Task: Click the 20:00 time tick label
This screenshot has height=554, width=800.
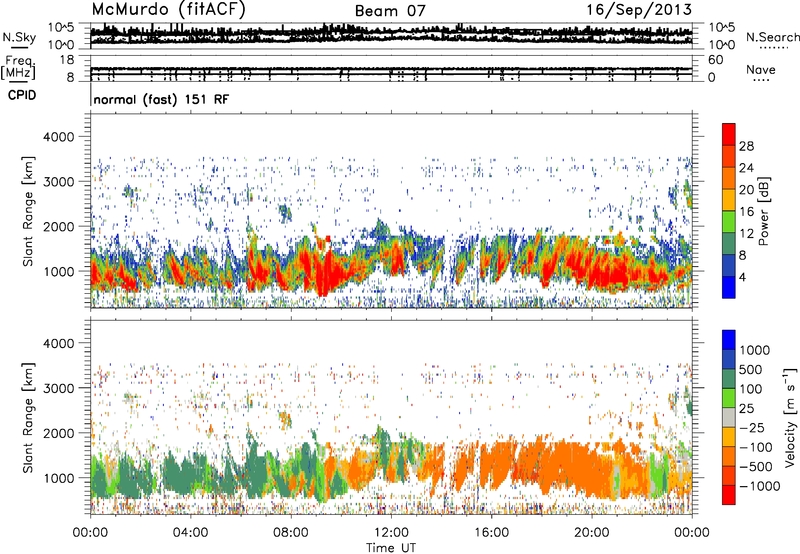Action: (x=592, y=533)
